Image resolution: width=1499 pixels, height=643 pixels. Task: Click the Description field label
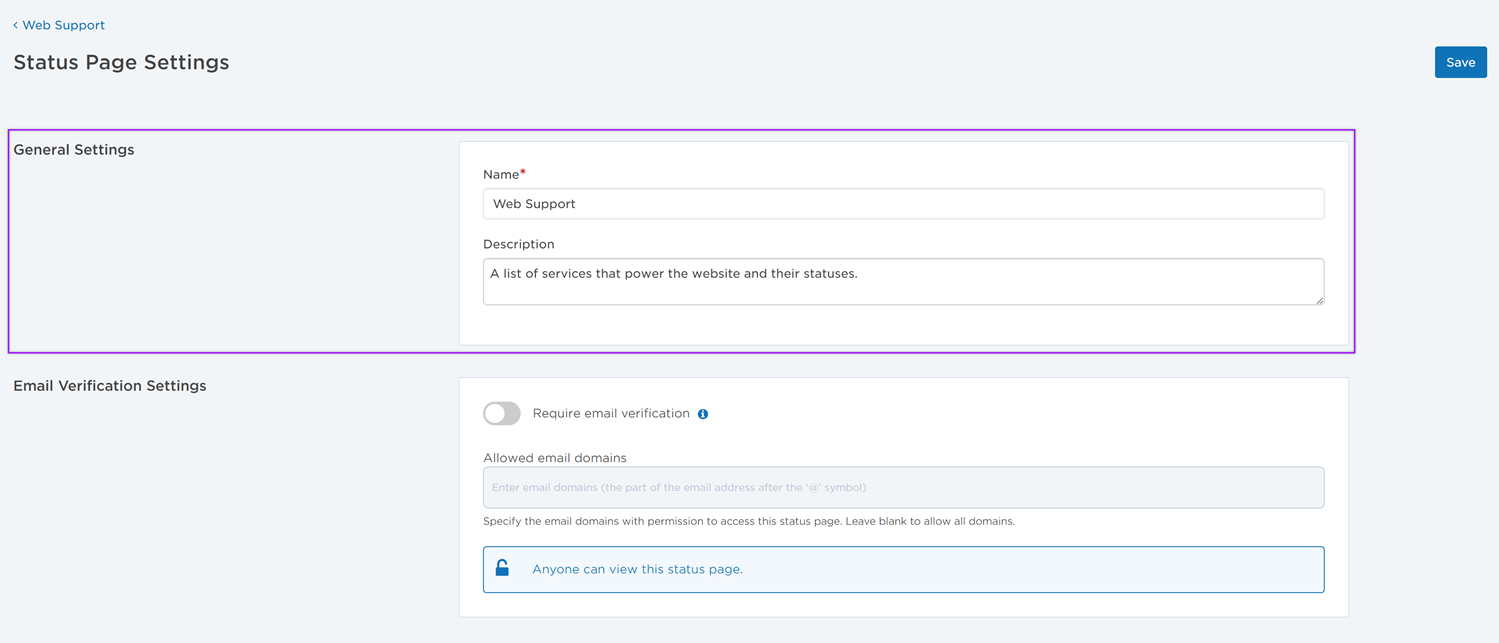[518, 244]
